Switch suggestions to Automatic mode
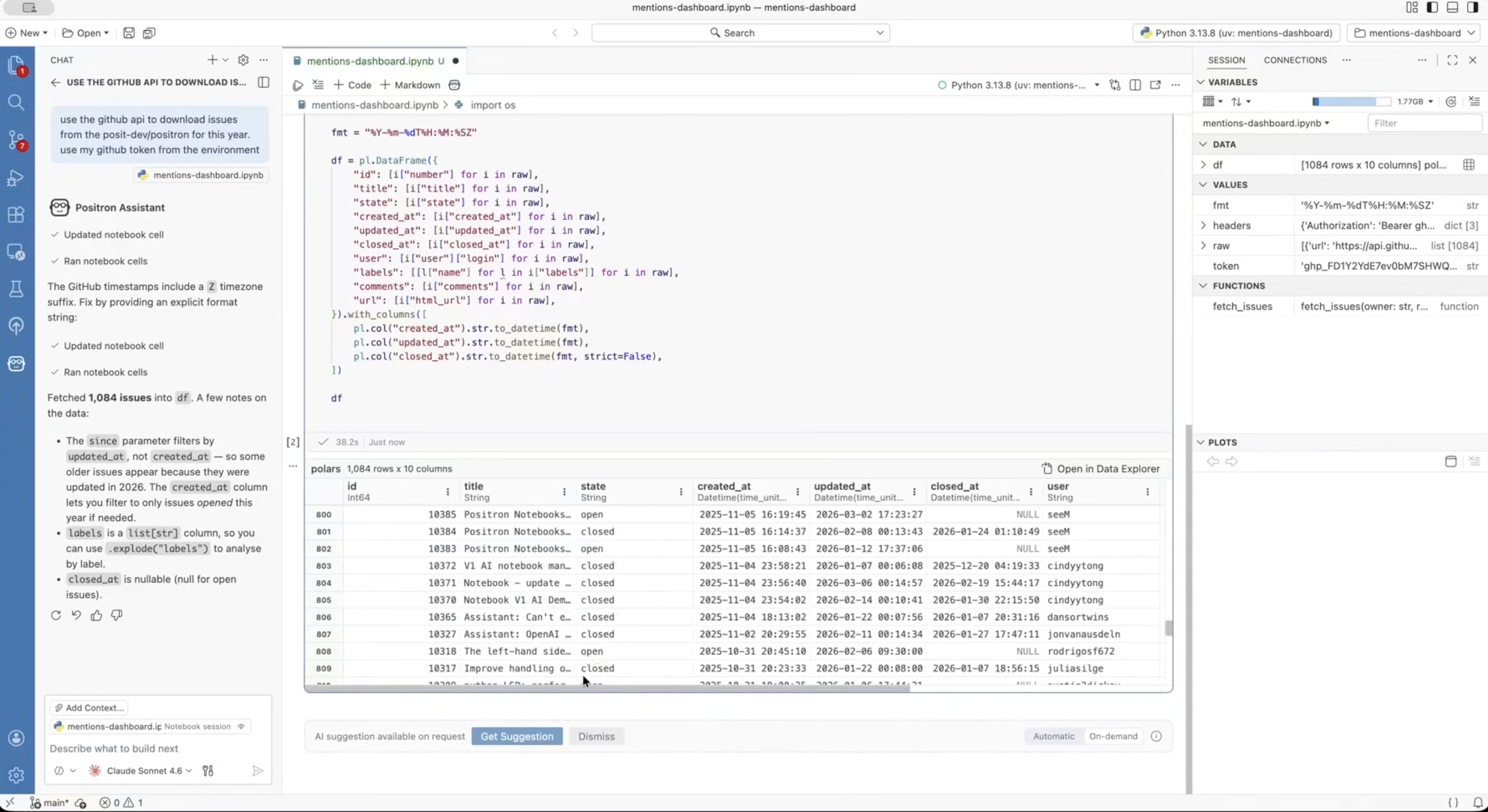The height and width of the screenshot is (812, 1488). coord(1053,736)
